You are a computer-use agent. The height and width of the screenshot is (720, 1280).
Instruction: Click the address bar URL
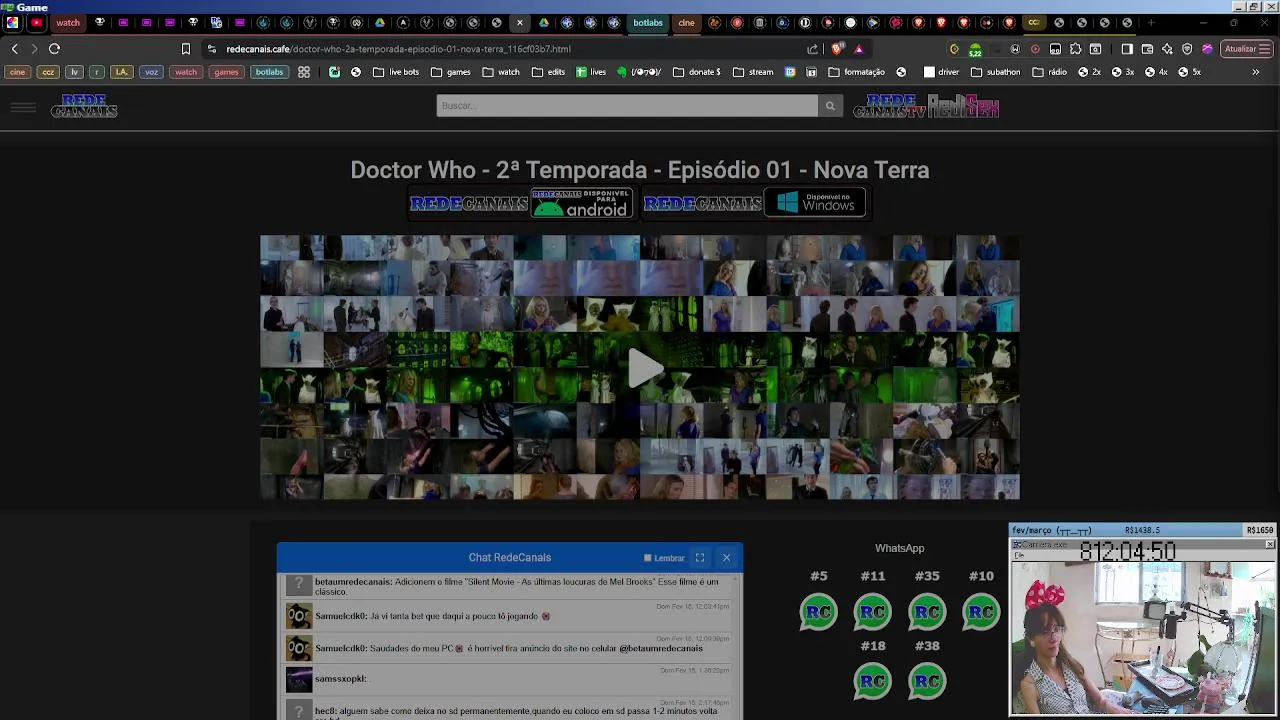coord(398,48)
